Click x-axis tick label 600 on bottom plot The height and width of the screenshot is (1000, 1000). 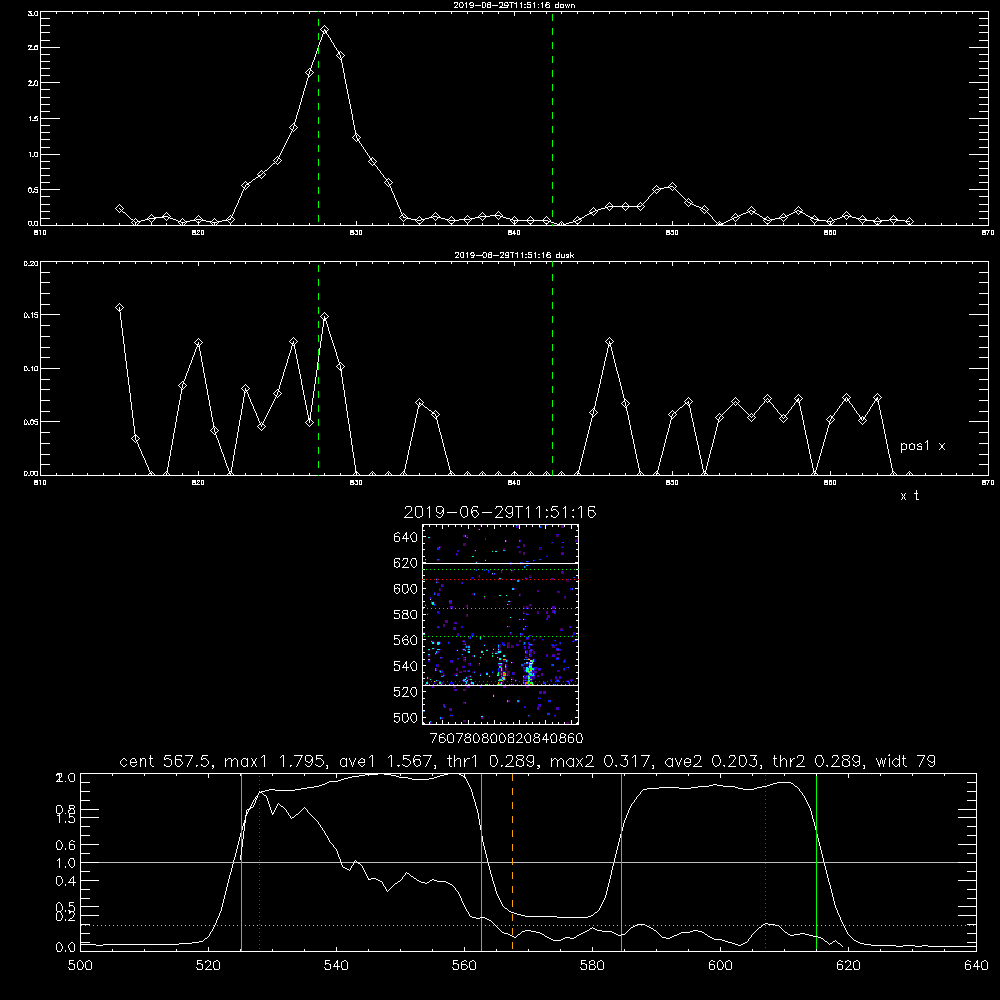point(720,966)
